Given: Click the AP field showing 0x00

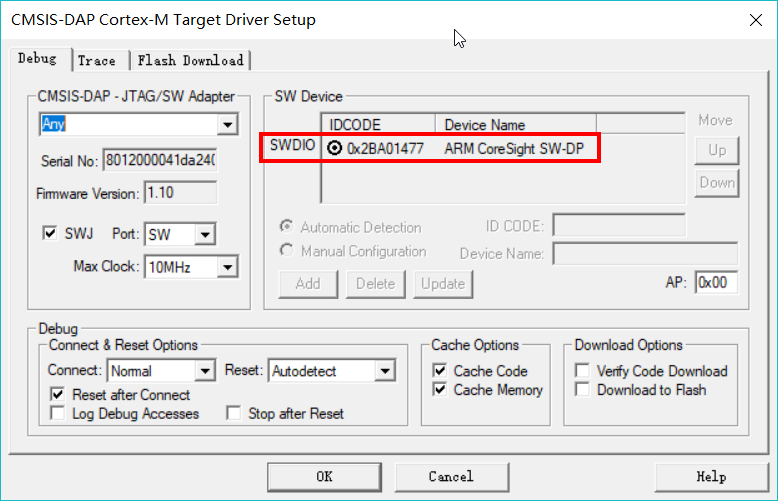Looking at the screenshot, I should (x=716, y=283).
